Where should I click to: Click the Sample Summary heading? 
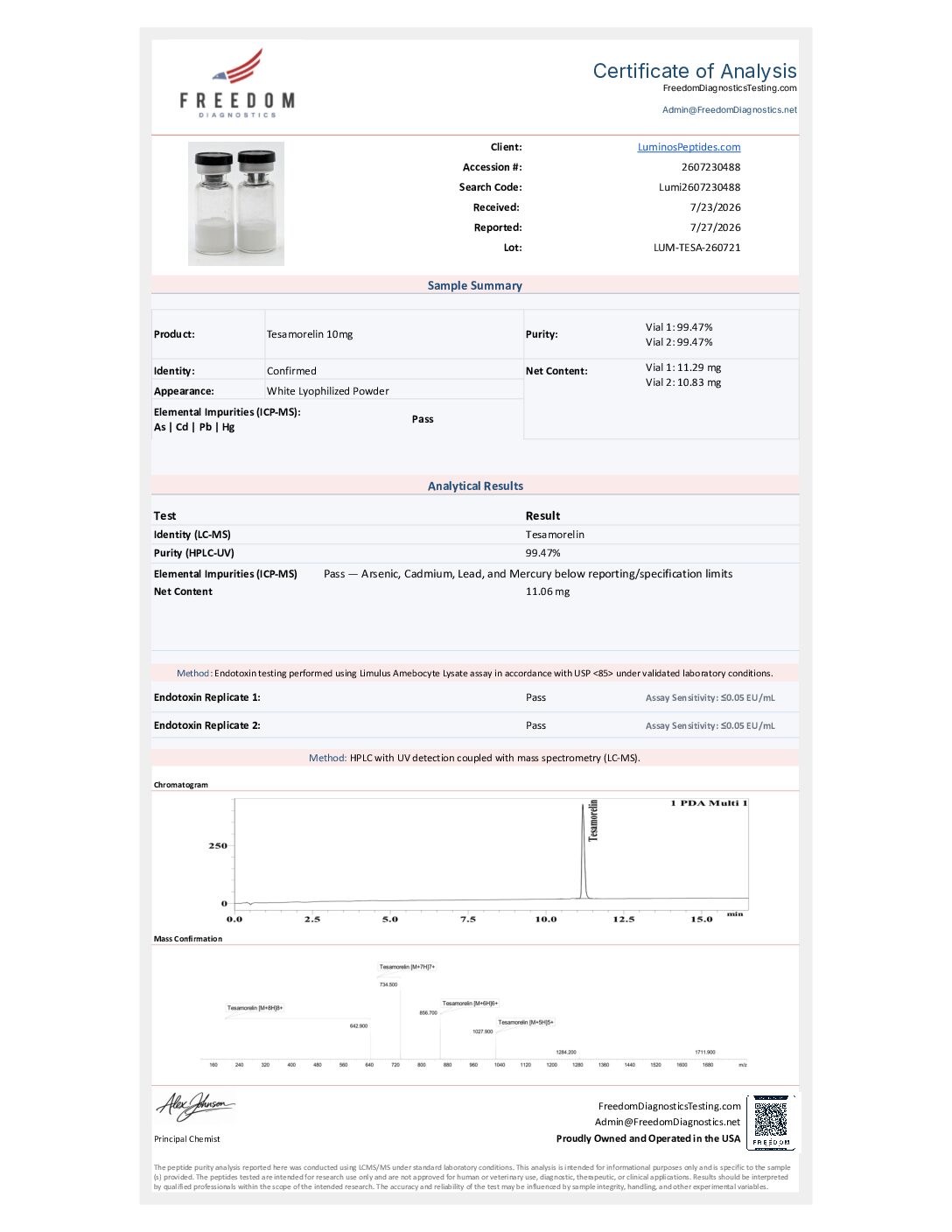[474, 285]
